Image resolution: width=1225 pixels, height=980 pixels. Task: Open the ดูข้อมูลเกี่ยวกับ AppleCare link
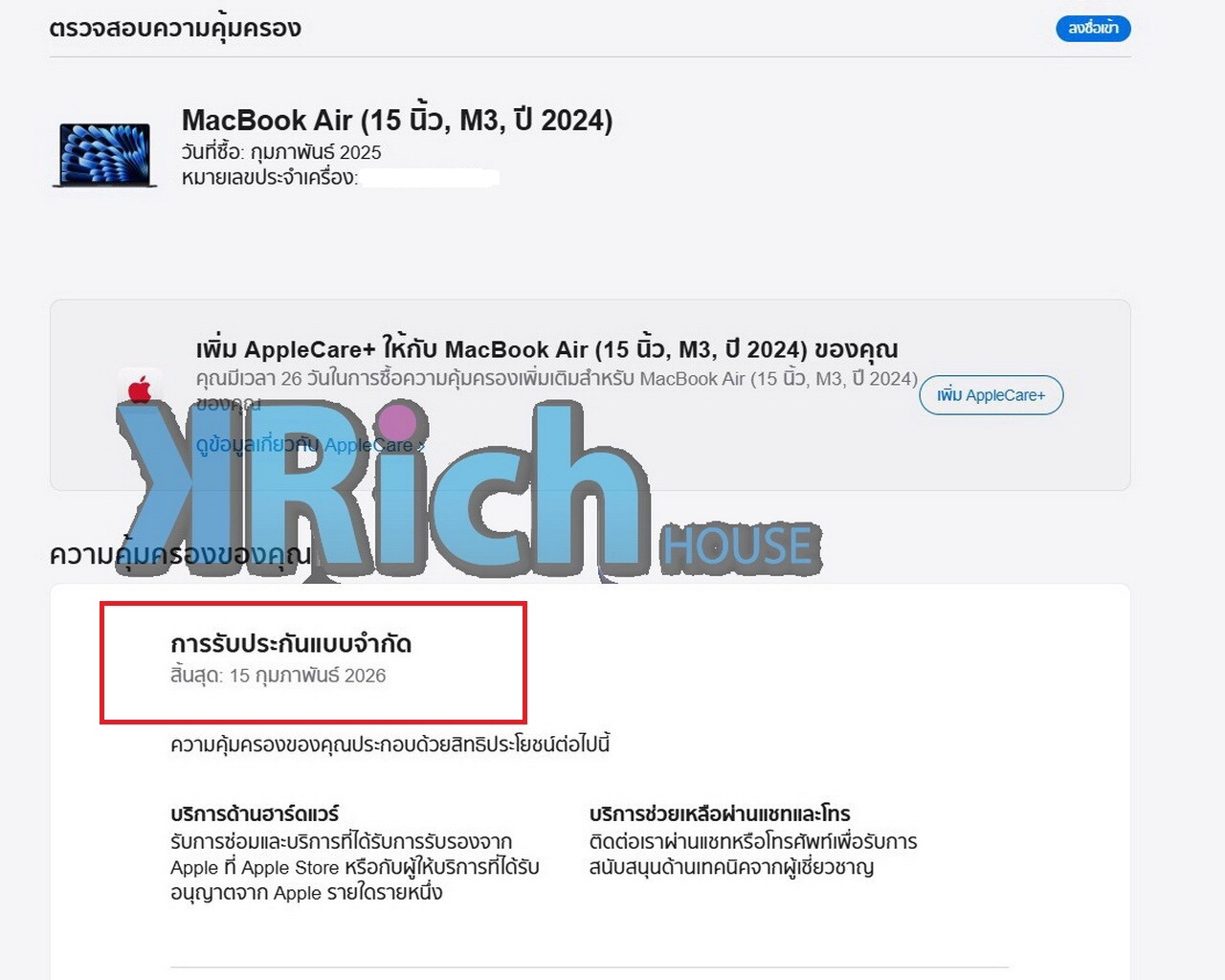(304, 445)
